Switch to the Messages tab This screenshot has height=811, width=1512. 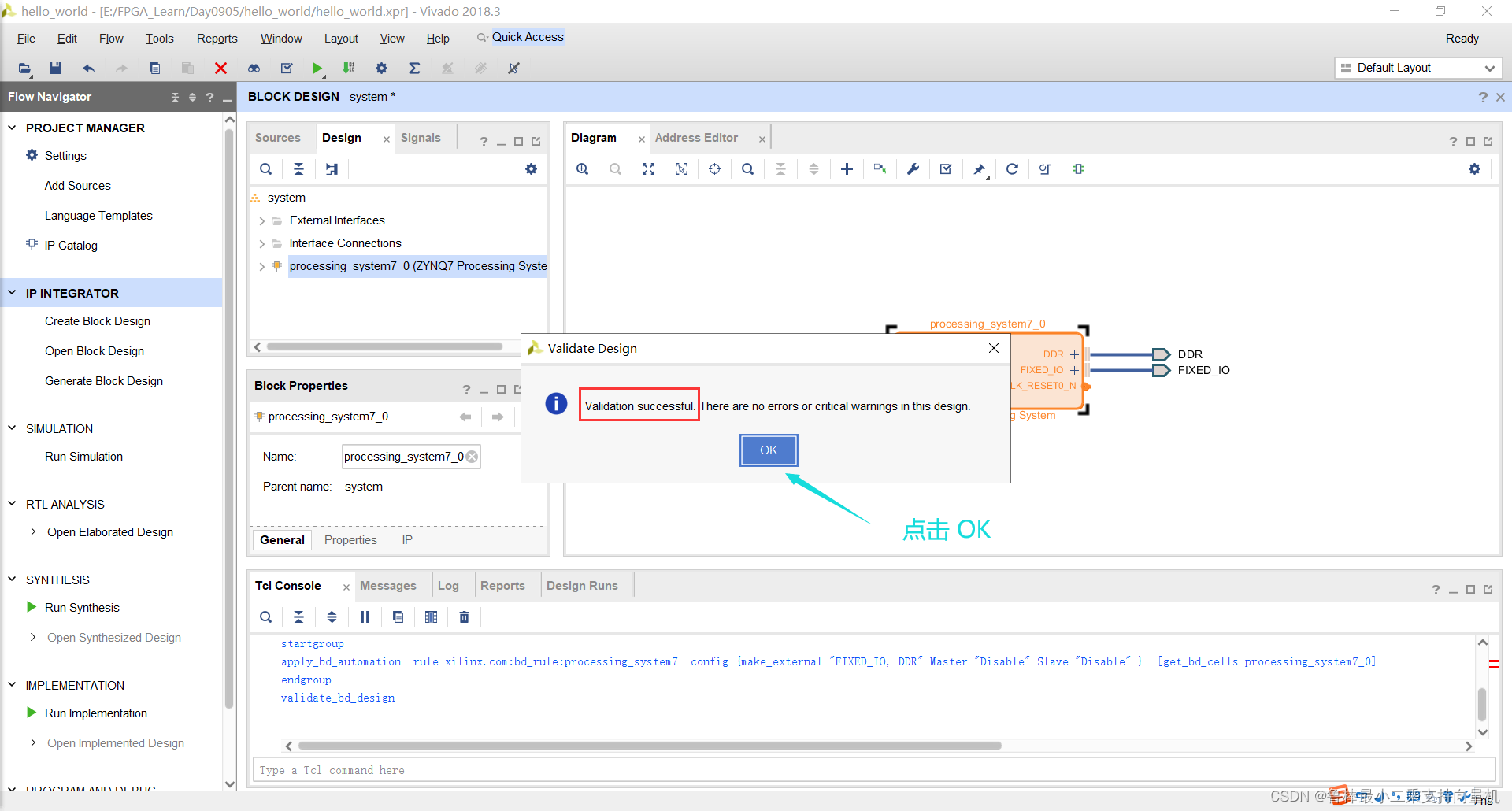(387, 586)
